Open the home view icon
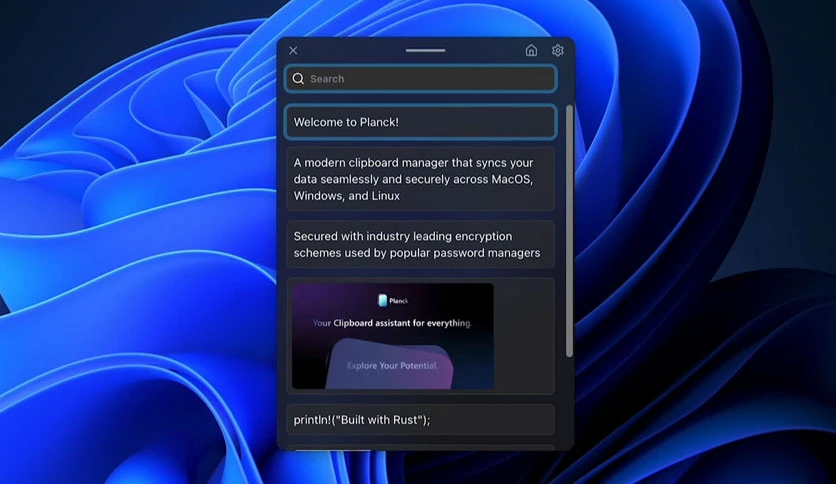 531,50
